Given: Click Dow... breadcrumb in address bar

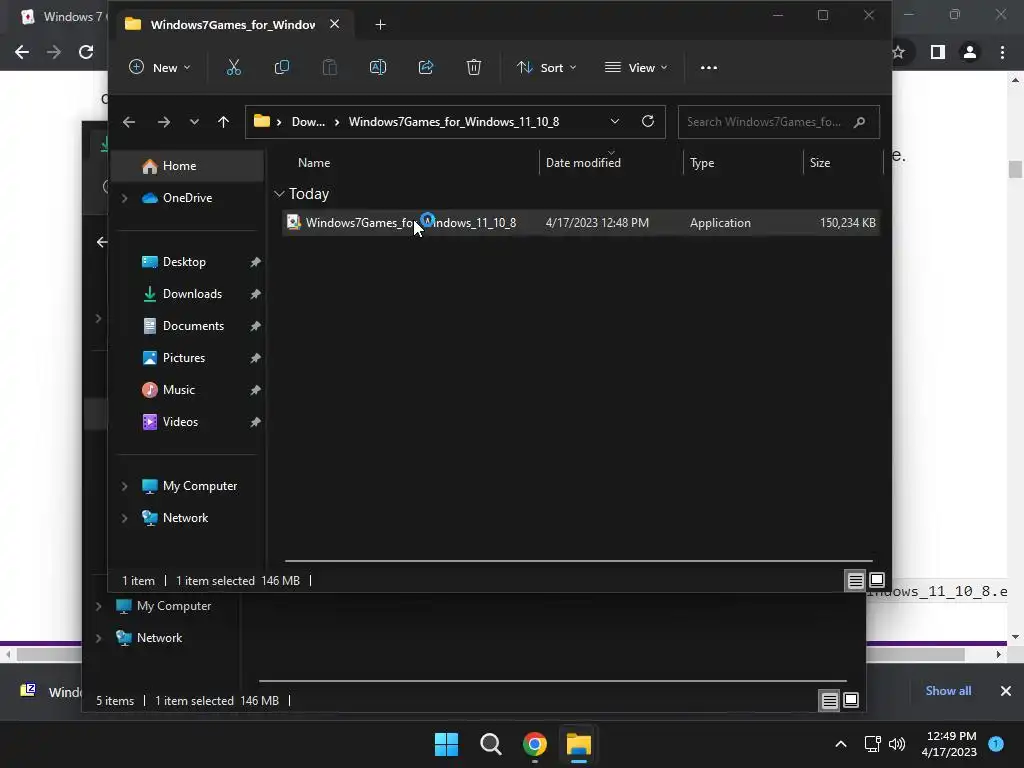Looking at the screenshot, I should [308, 122].
